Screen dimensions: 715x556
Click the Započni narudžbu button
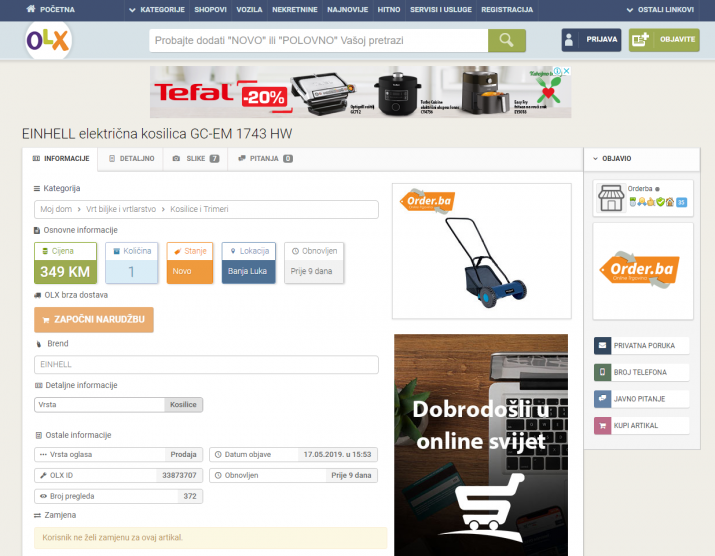click(94, 319)
